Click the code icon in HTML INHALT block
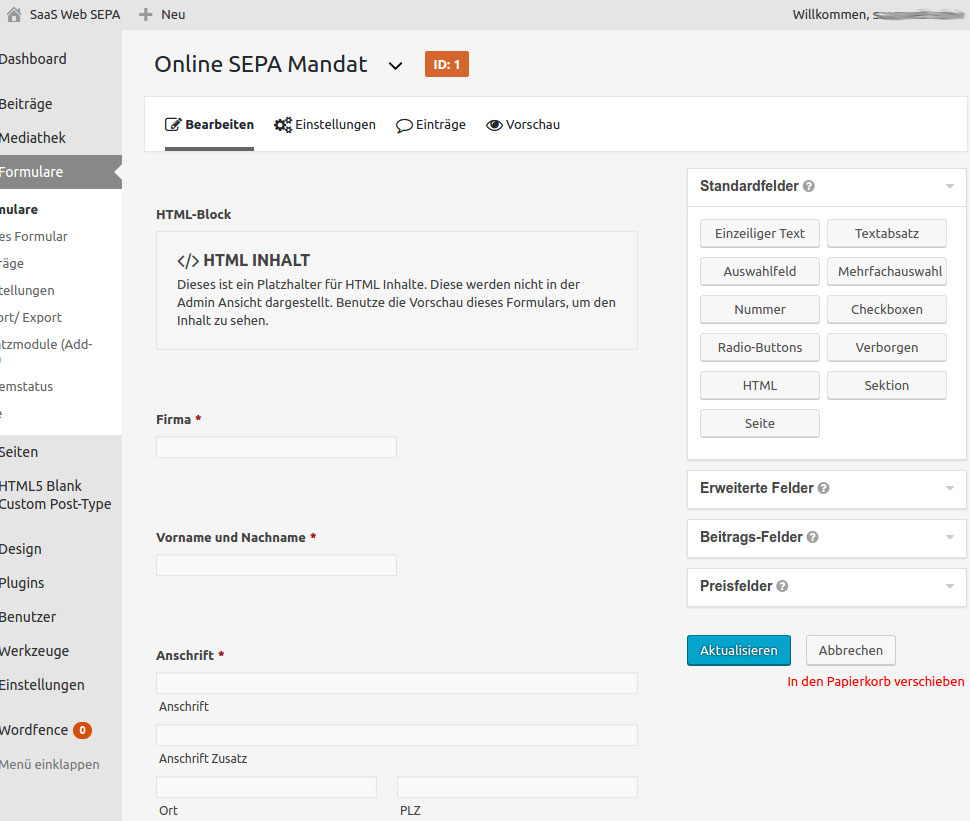This screenshot has width=970, height=821. click(x=188, y=261)
